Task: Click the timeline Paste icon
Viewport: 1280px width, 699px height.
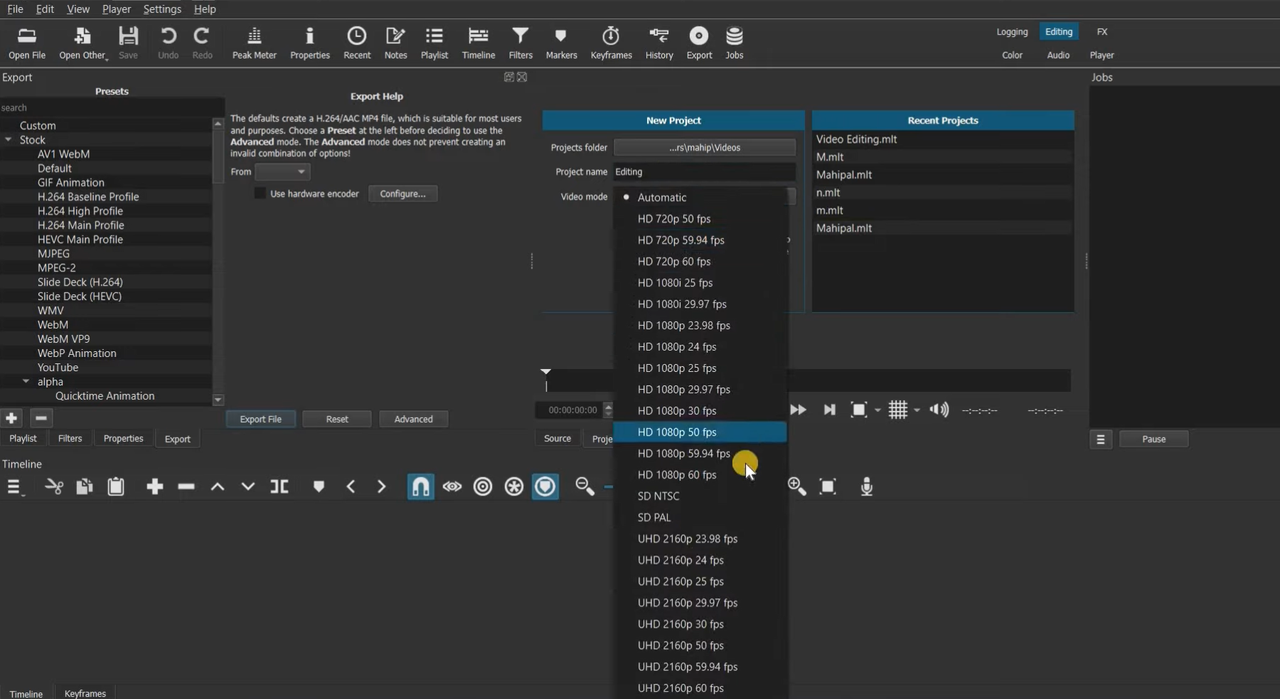Action: (116, 487)
